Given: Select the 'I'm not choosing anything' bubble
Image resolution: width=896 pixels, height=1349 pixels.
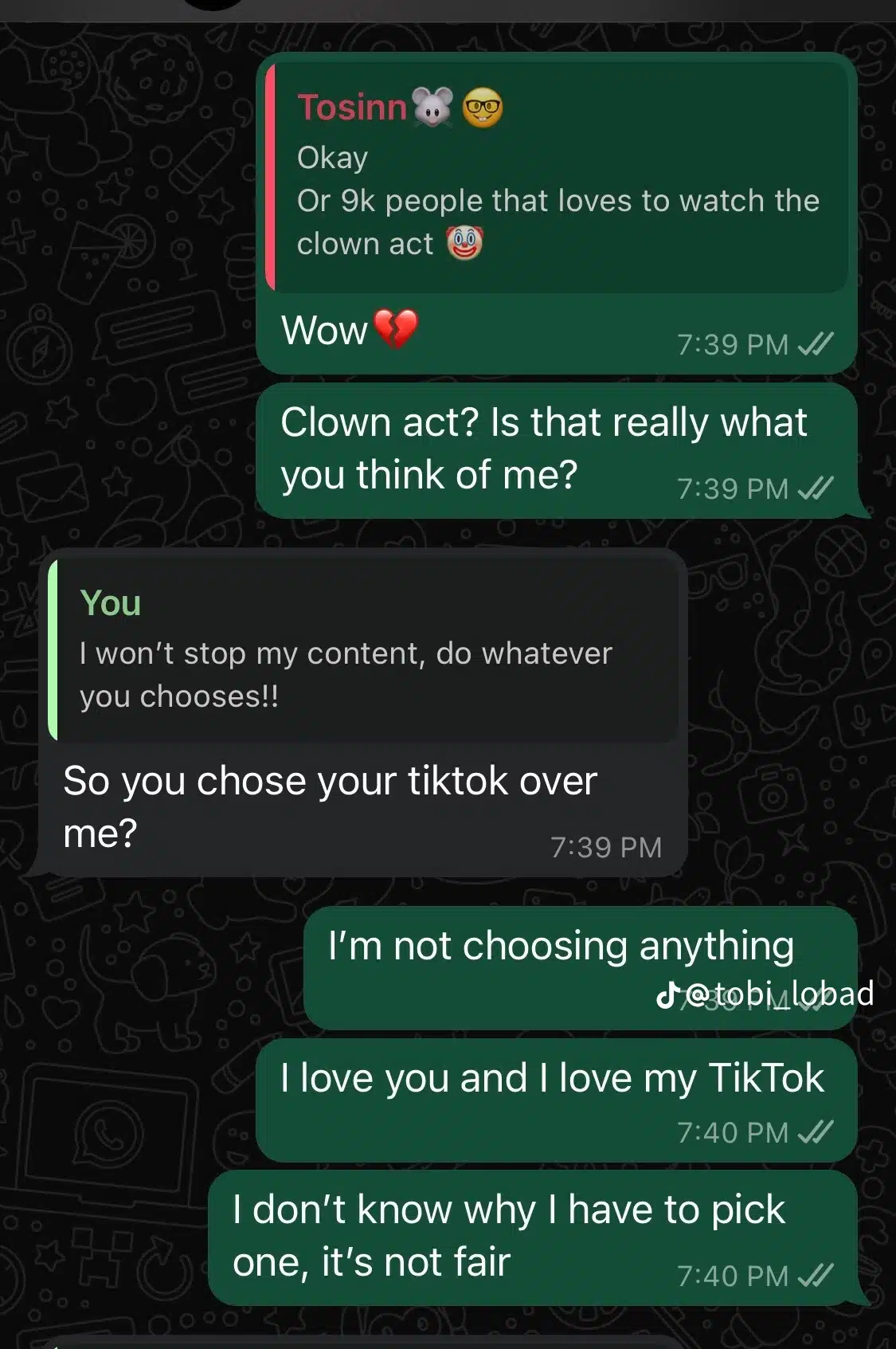Looking at the screenshot, I should (x=581, y=967).
